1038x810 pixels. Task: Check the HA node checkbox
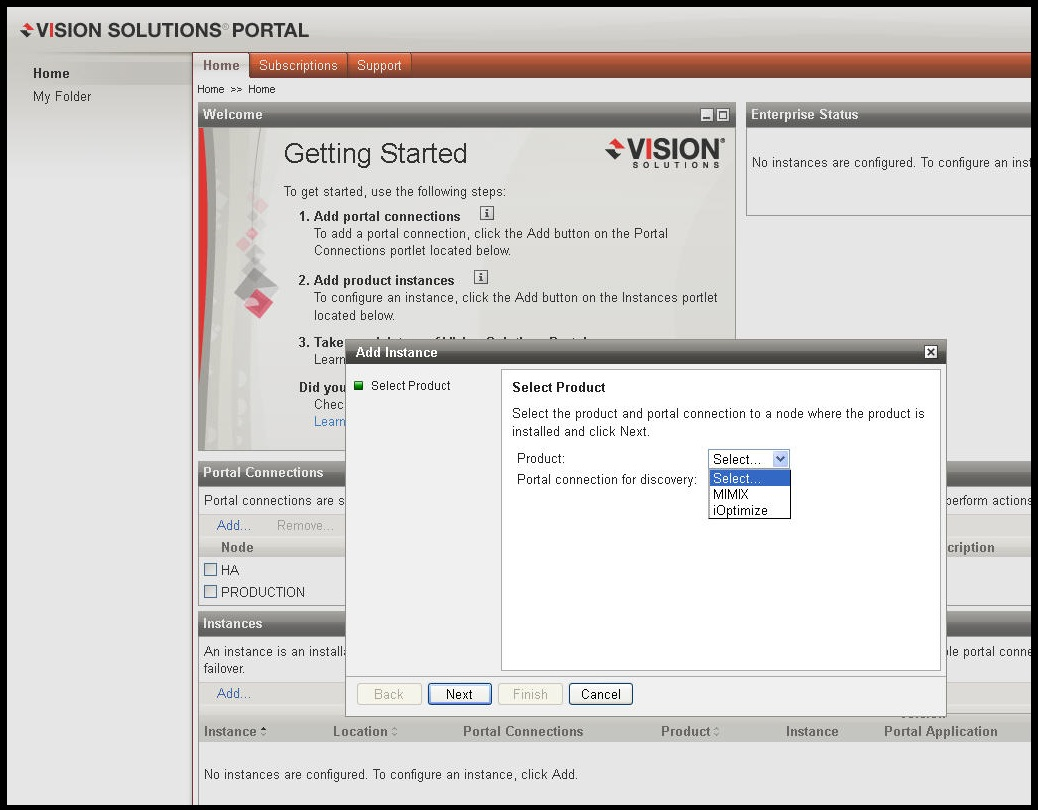point(211,569)
